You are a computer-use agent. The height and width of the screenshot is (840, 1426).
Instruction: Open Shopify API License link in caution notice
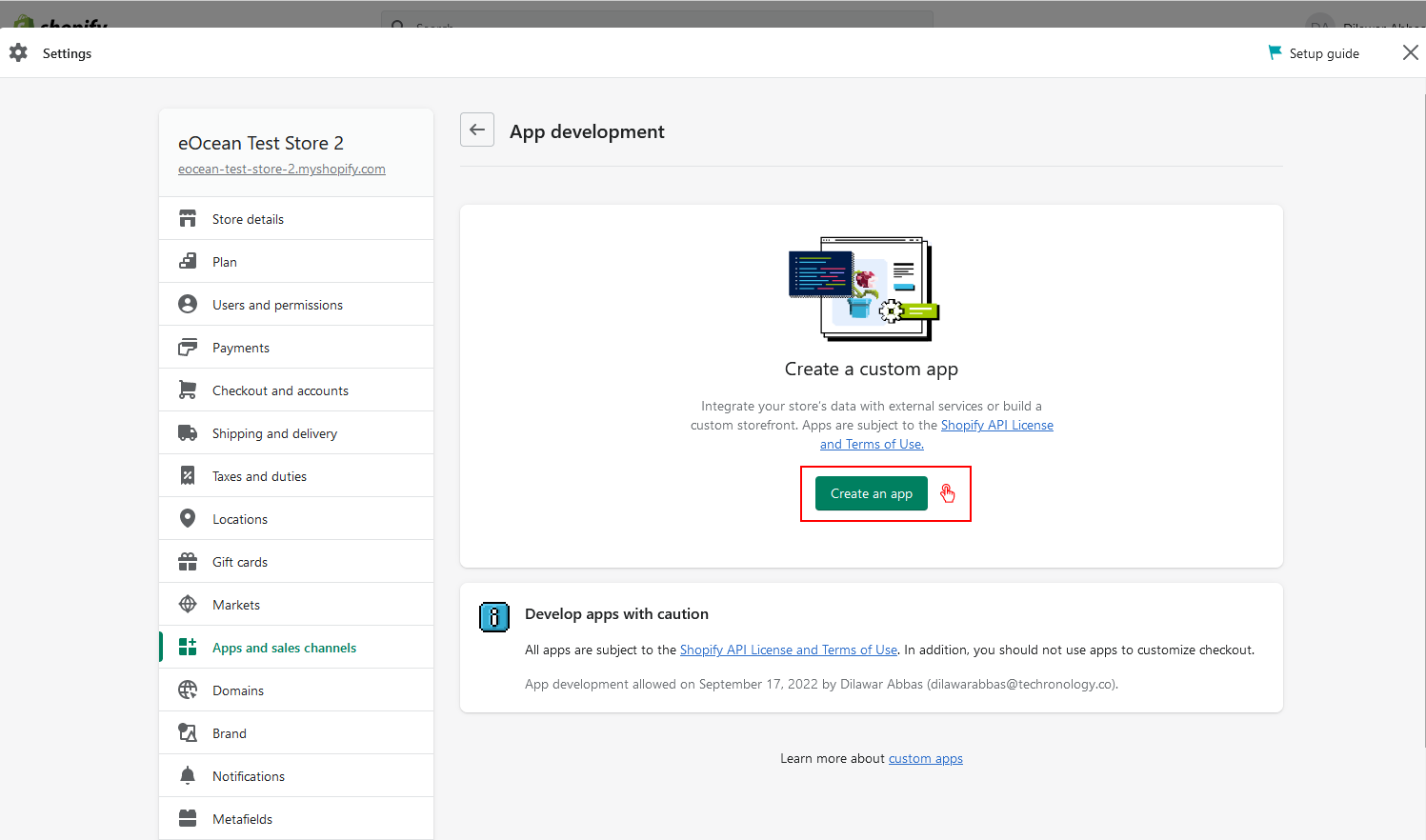click(788, 650)
